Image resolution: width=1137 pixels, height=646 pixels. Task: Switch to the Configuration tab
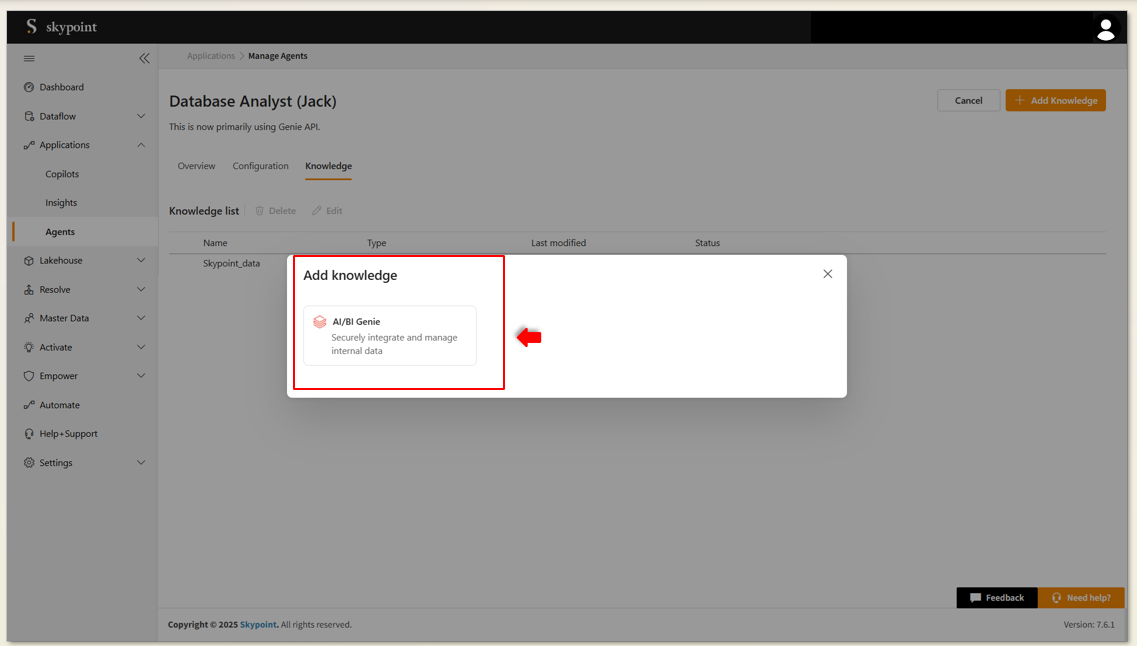pos(260,166)
